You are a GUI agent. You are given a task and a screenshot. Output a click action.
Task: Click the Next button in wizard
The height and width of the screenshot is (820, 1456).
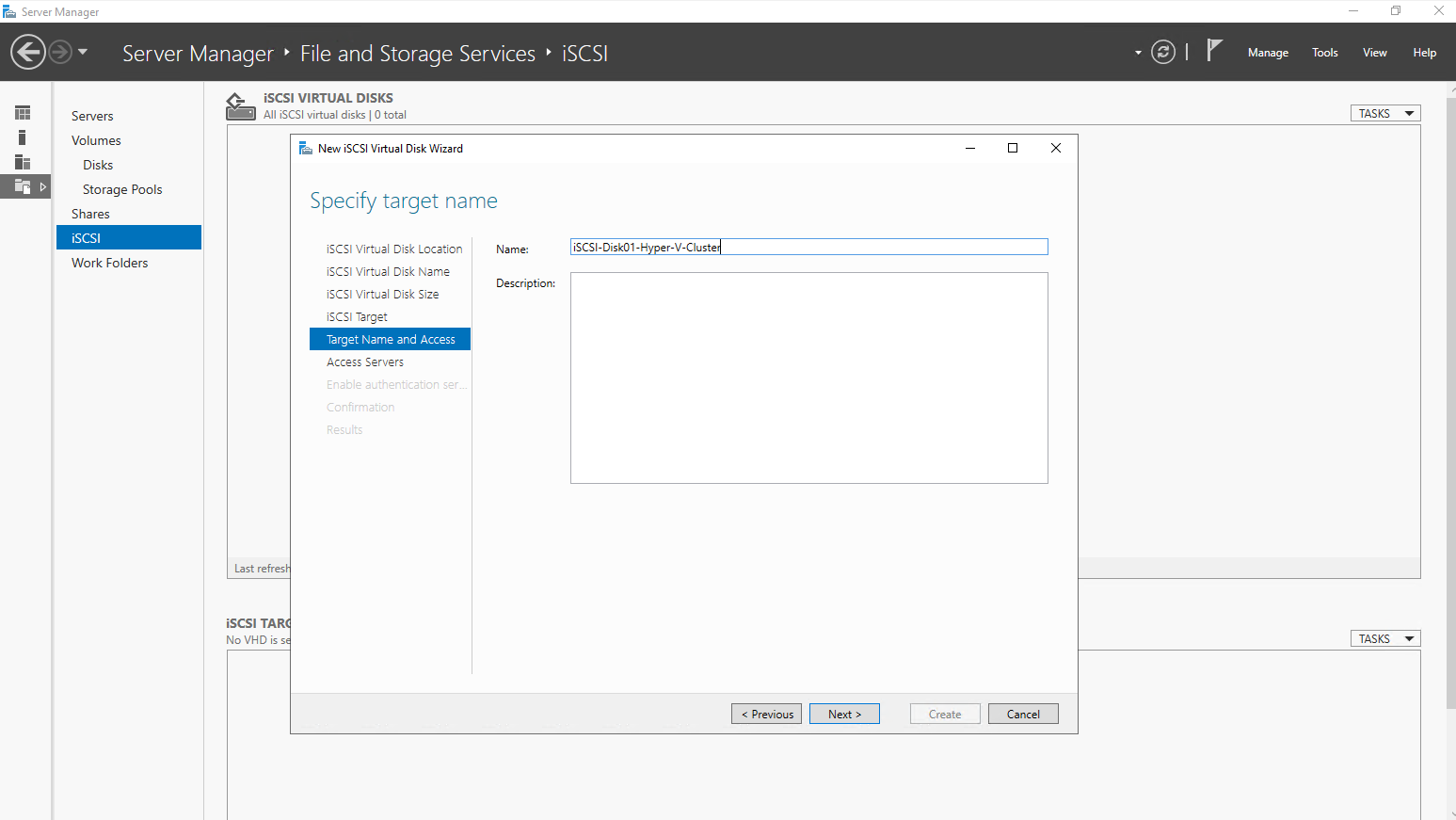[844, 714]
